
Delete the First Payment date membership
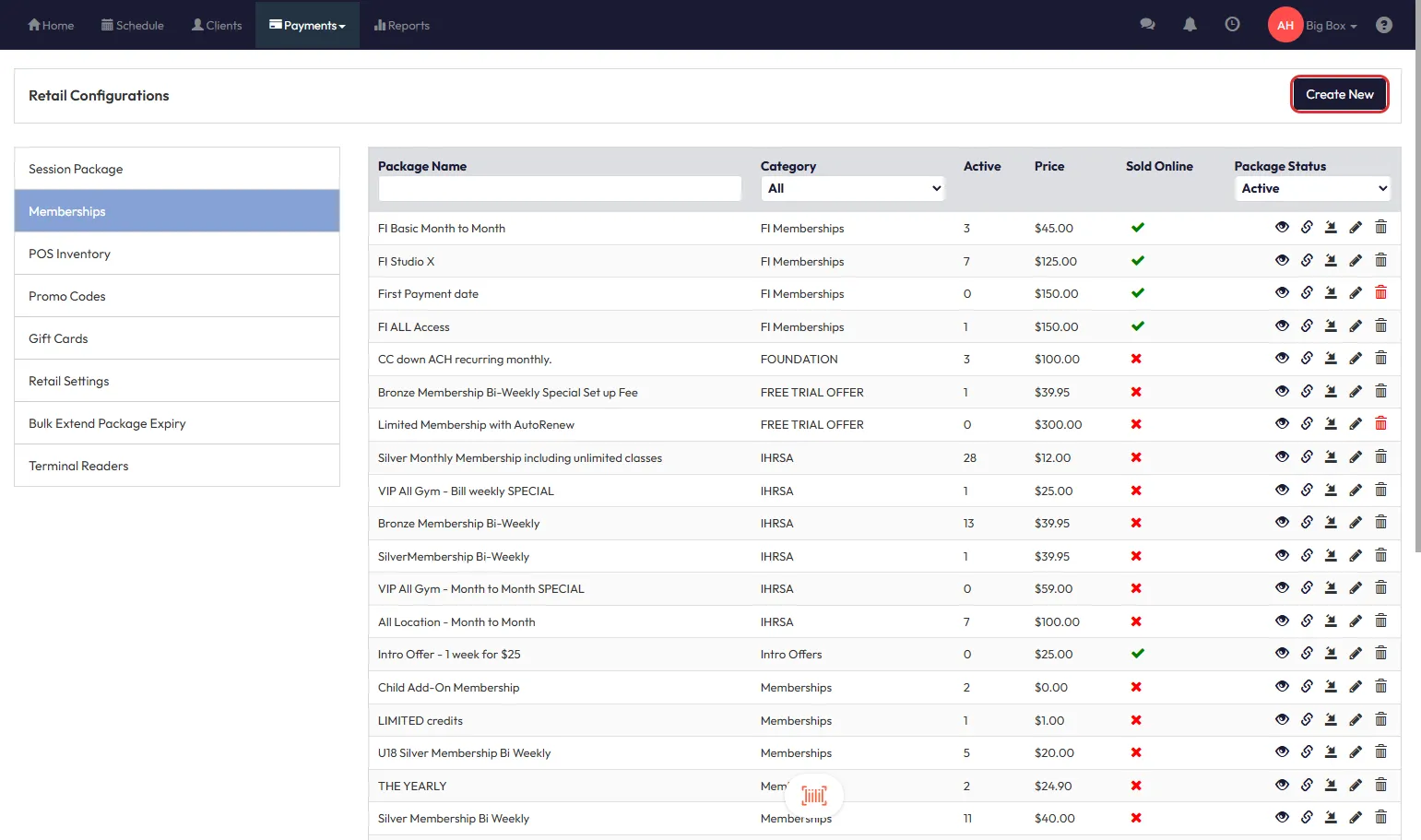[x=1380, y=293]
